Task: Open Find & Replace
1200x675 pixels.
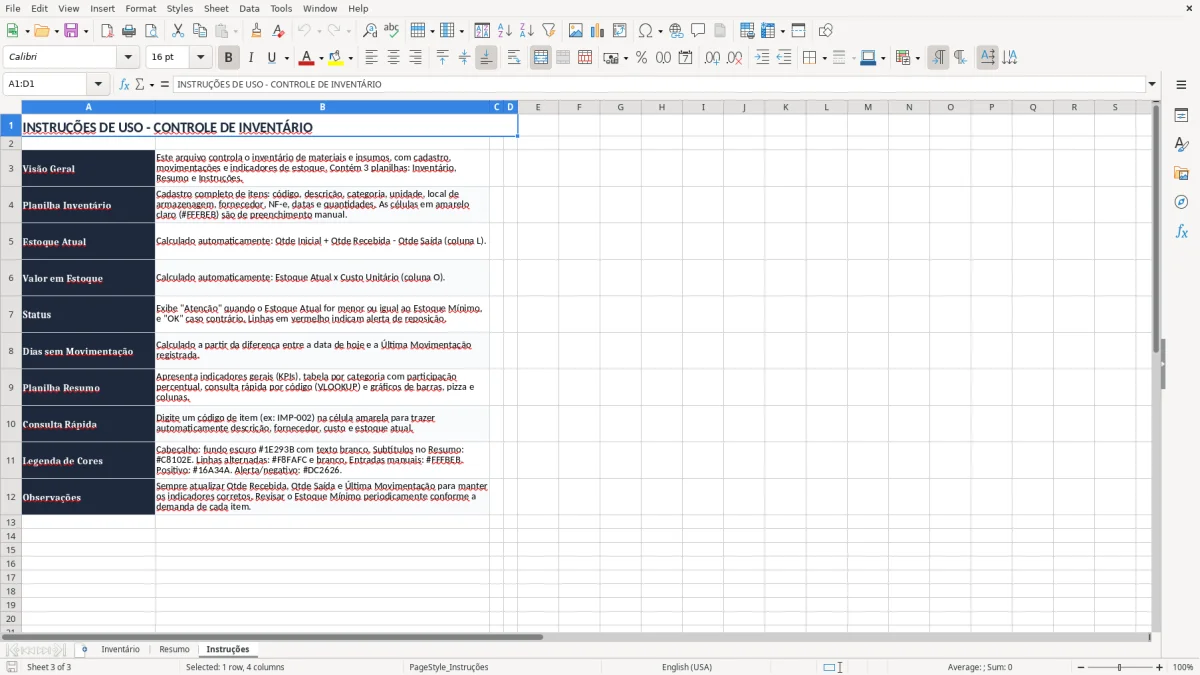Action: coord(370,31)
